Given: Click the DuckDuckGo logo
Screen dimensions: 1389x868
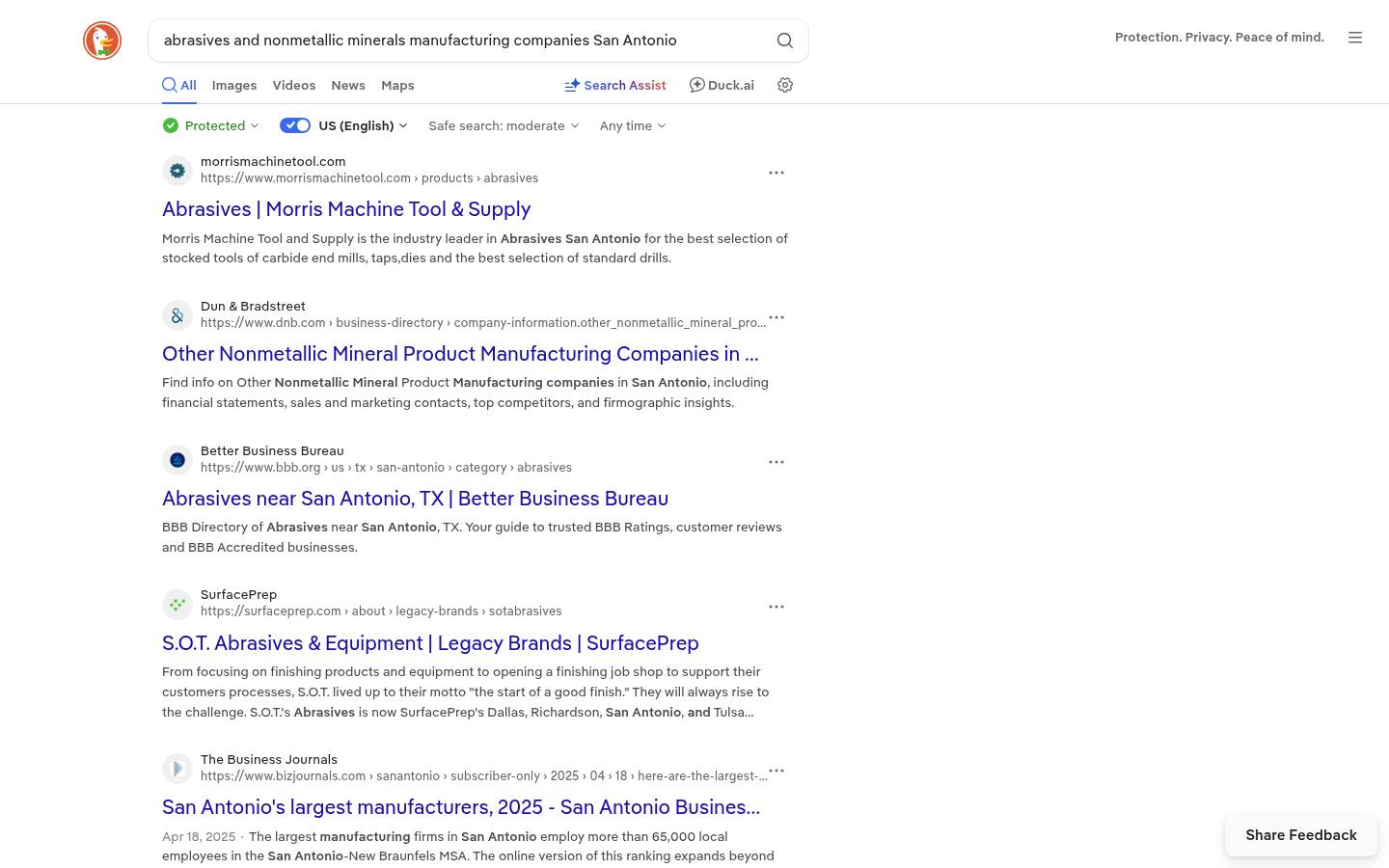Looking at the screenshot, I should (102, 41).
